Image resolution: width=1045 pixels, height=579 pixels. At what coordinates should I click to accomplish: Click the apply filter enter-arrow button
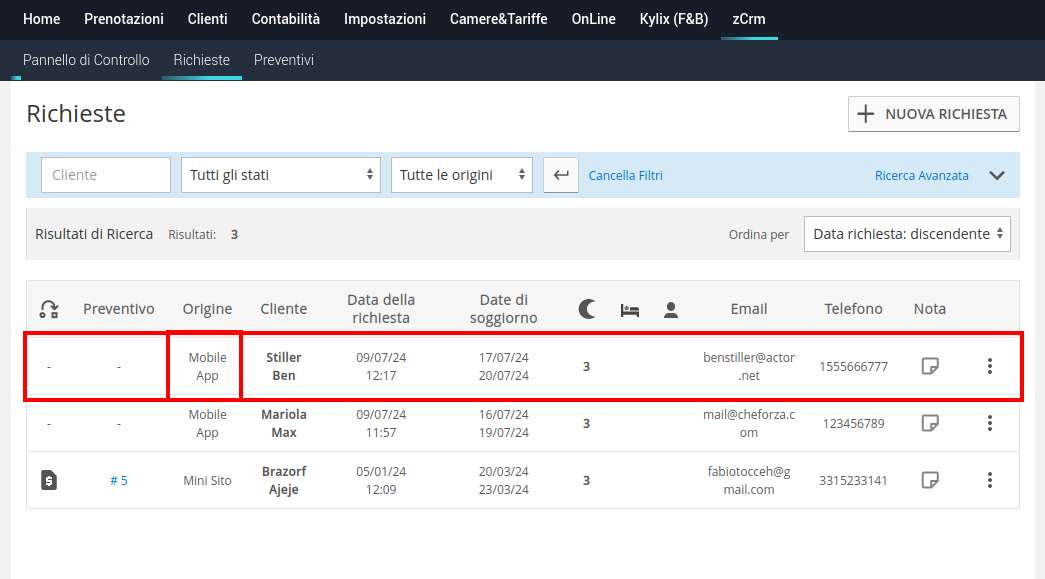click(x=561, y=175)
